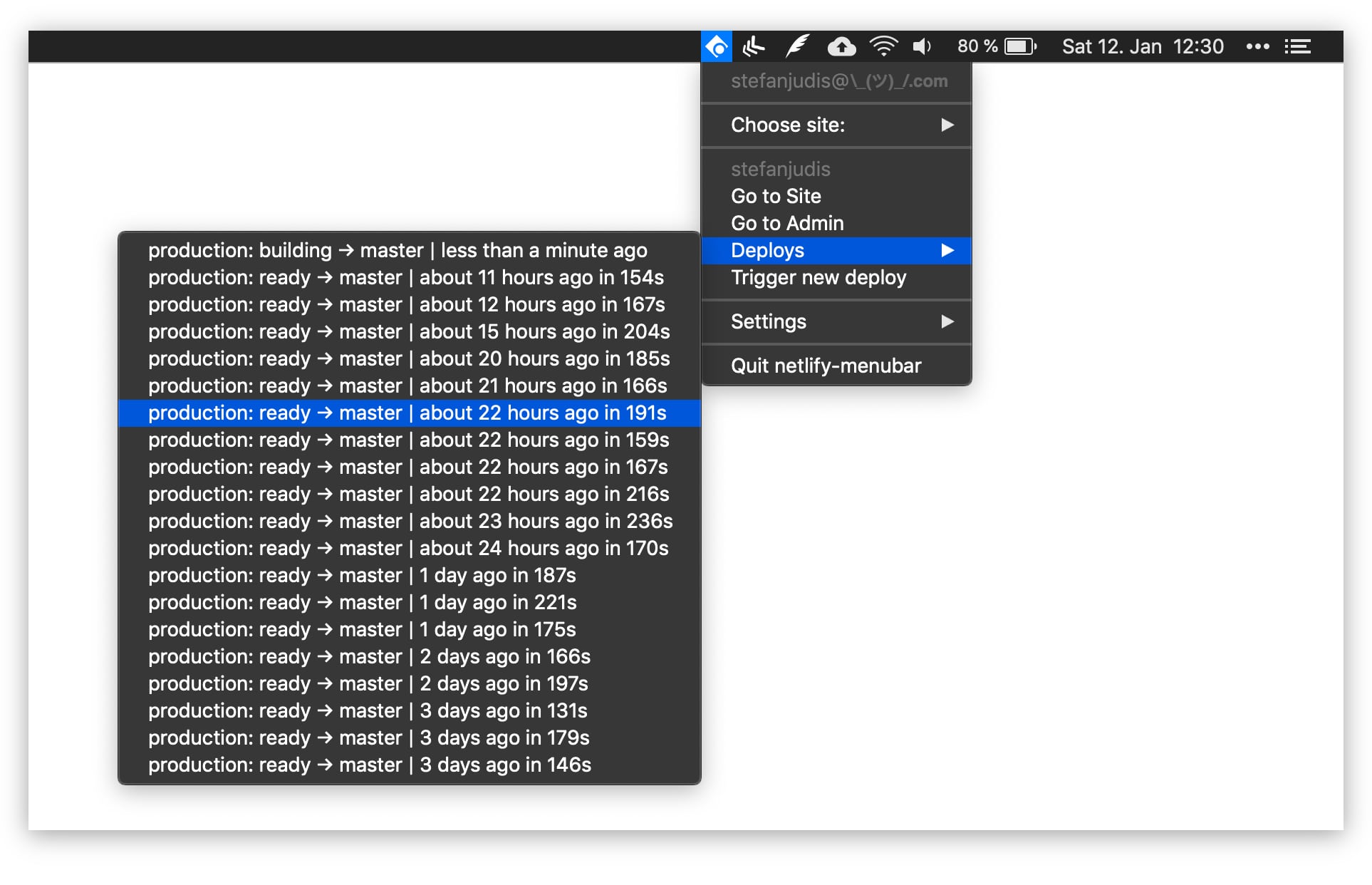Click the date and time clock
Viewport: 1372px width, 885px height.
(x=1143, y=47)
